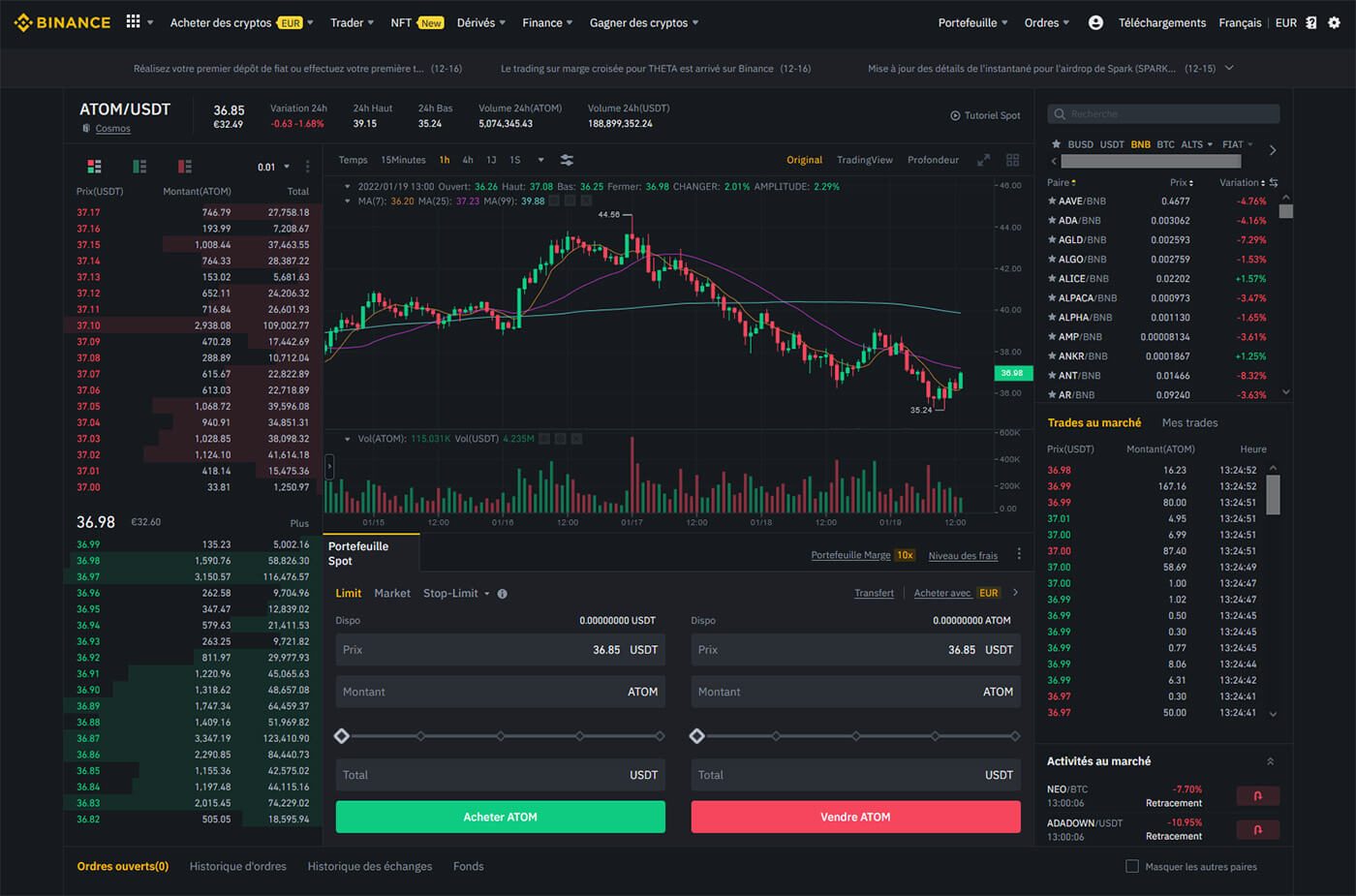This screenshot has height=896, width=1356.
Task: Click the favorites star filter icon
Action: click(1056, 144)
